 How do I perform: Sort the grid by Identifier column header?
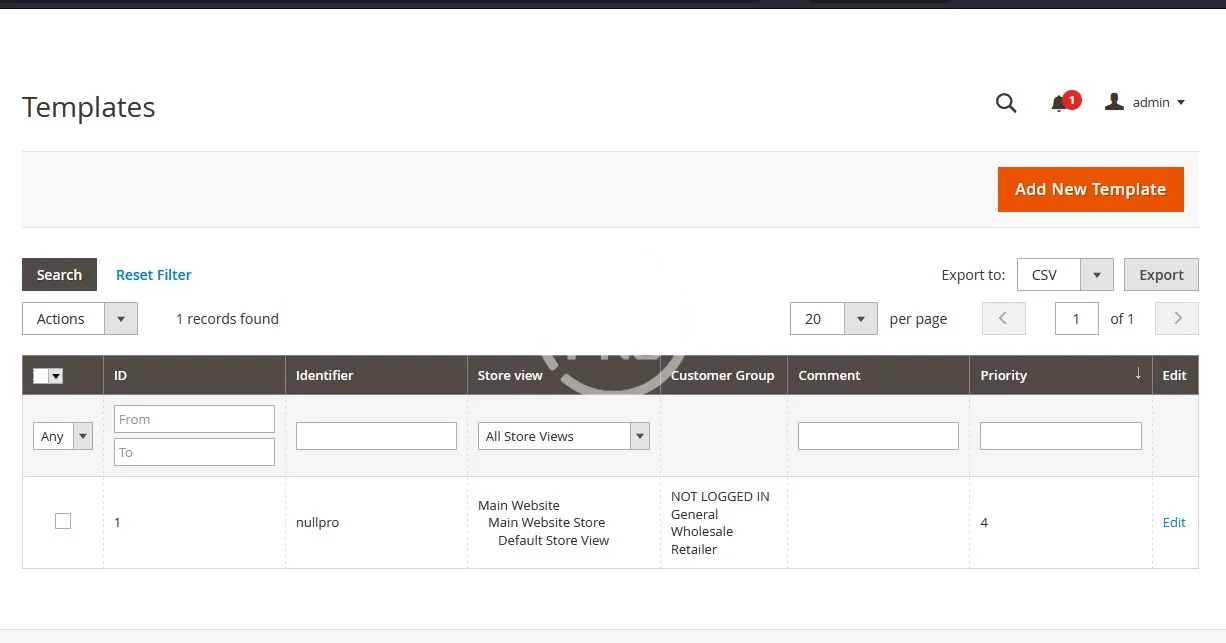(325, 375)
